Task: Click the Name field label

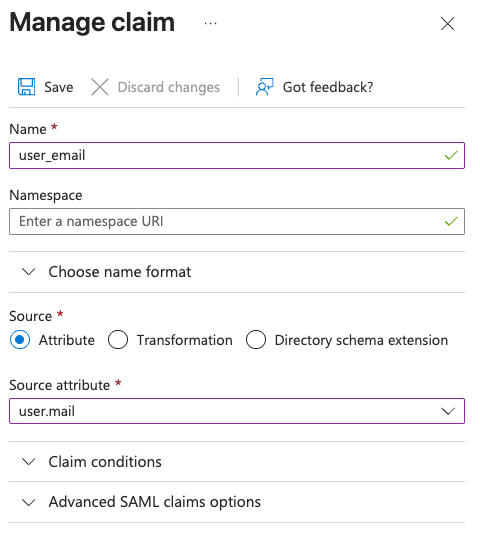Action: coord(28,129)
